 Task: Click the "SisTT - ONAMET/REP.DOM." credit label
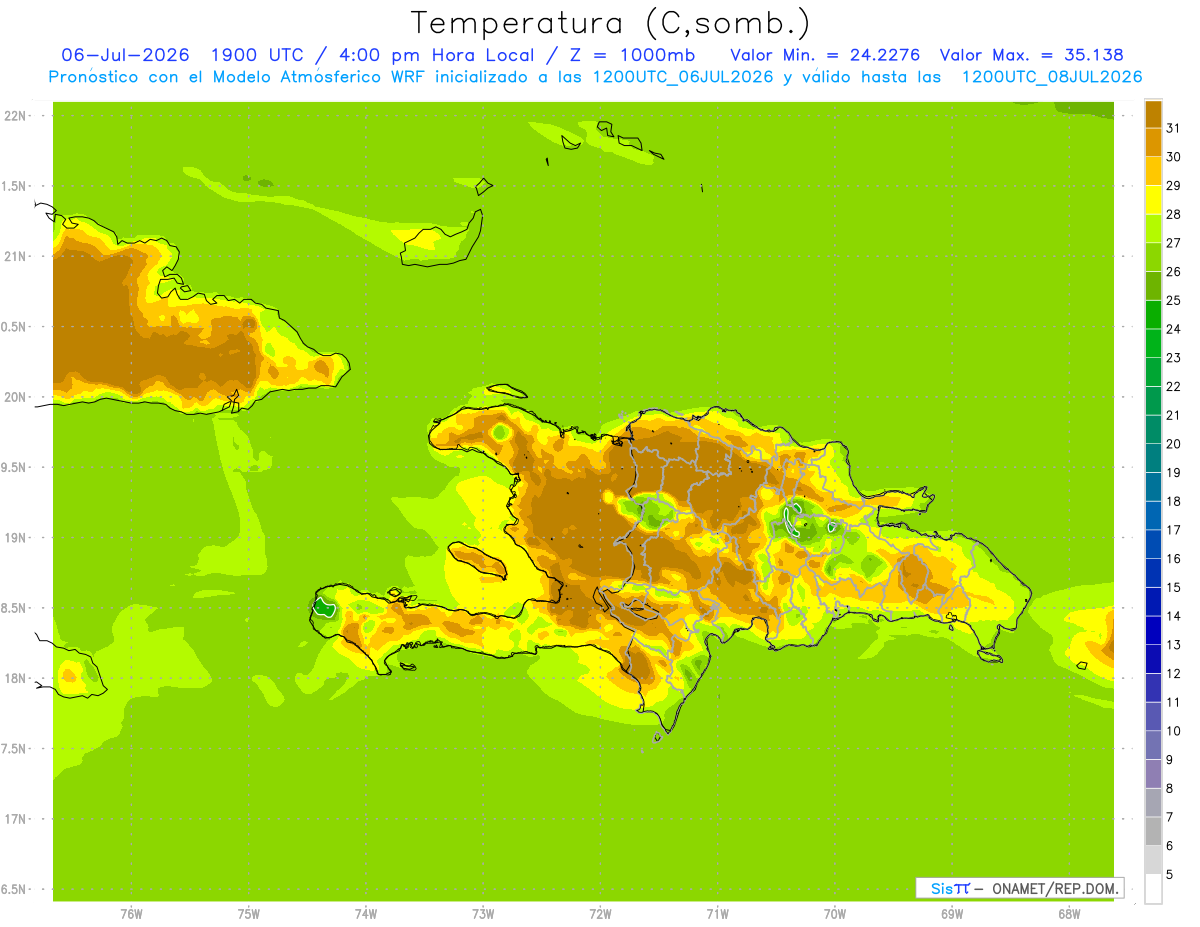click(x=1021, y=888)
